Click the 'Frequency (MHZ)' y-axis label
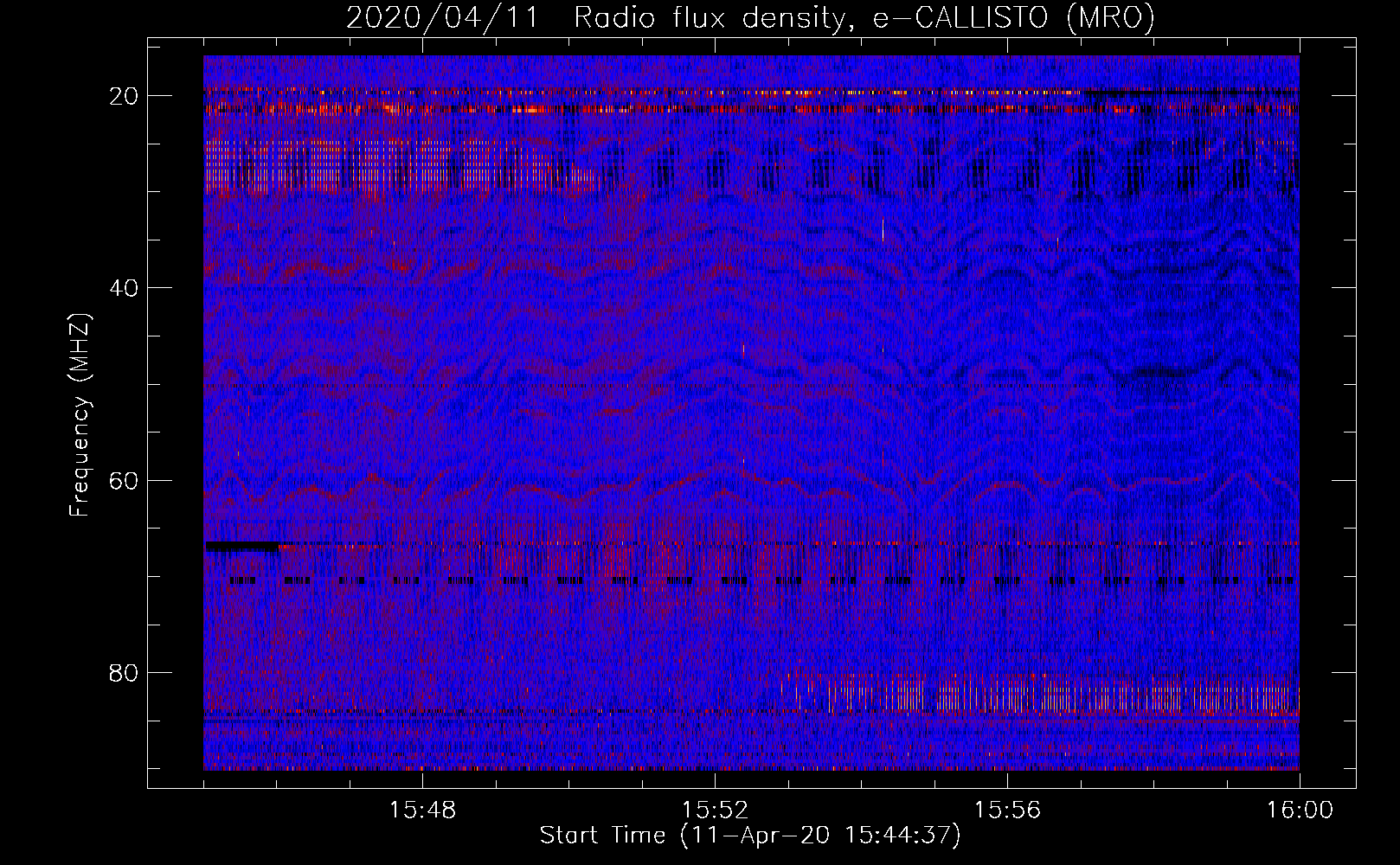Image resolution: width=1400 pixels, height=865 pixels. 80,415
